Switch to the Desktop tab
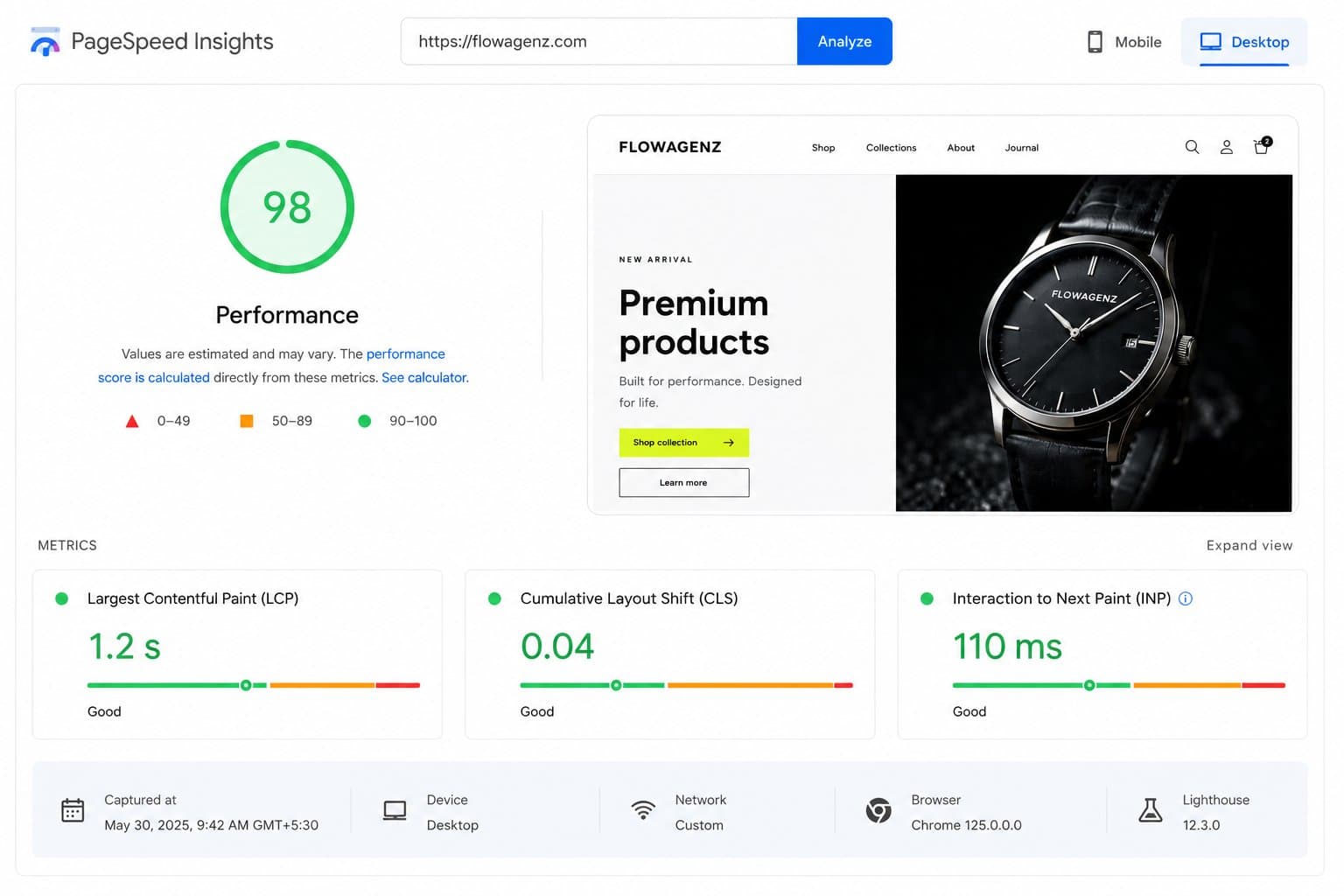The height and width of the screenshot is (896, 1344). pos(1244,42)
